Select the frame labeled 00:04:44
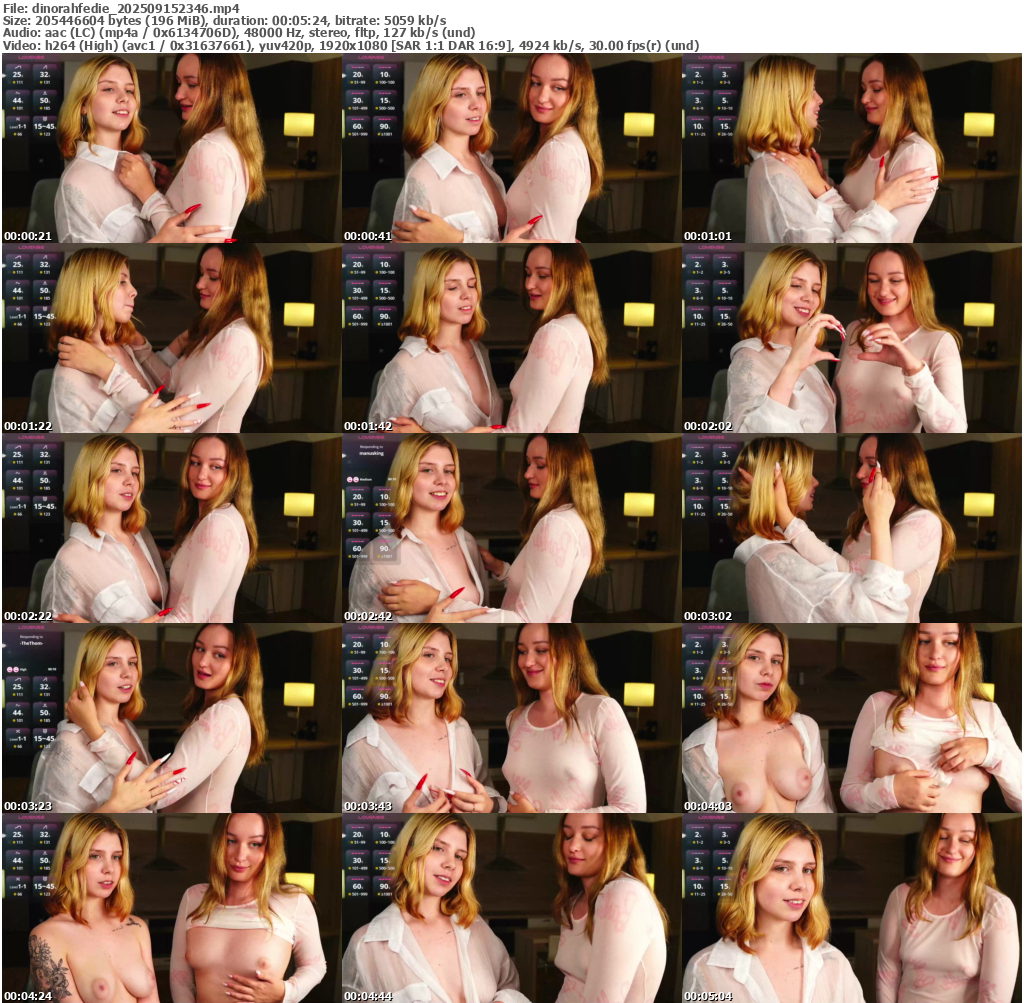This screenshot has height=1003, width=1024. coord(512,908)
